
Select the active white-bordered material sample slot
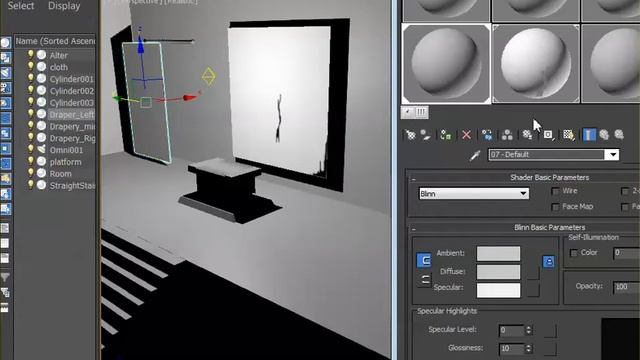click(446, 63)
